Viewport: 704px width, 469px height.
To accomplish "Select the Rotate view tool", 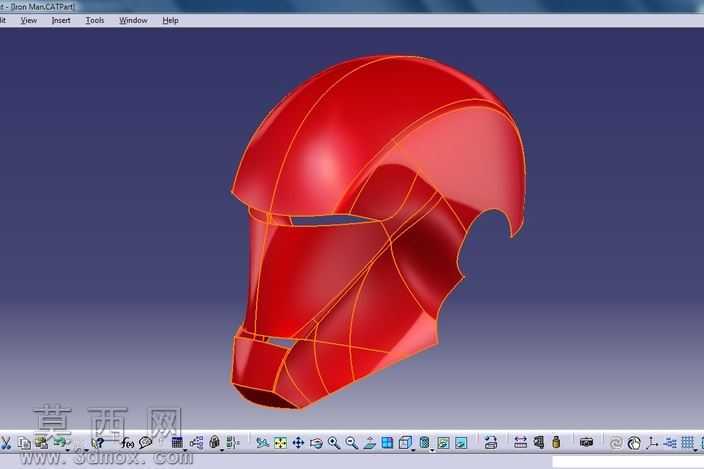I will pyautogui.click(x=316, y=443).
